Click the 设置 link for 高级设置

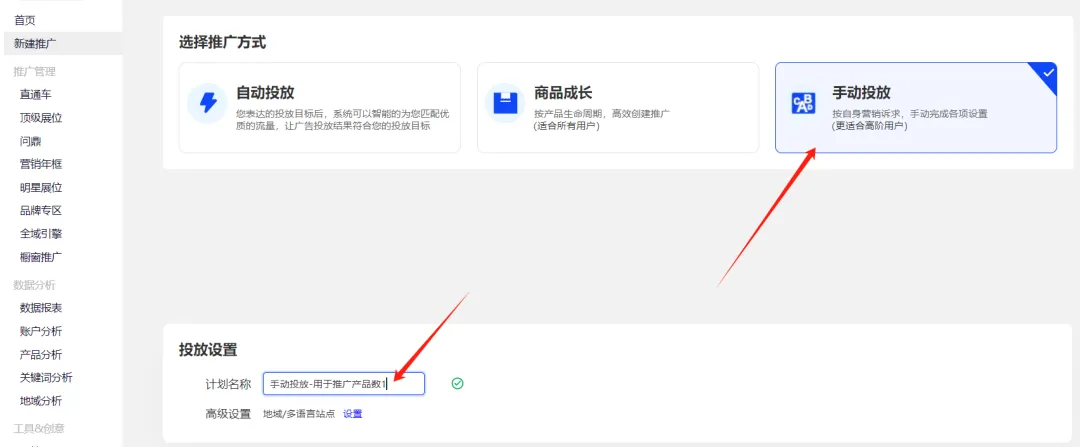point(353,414)
